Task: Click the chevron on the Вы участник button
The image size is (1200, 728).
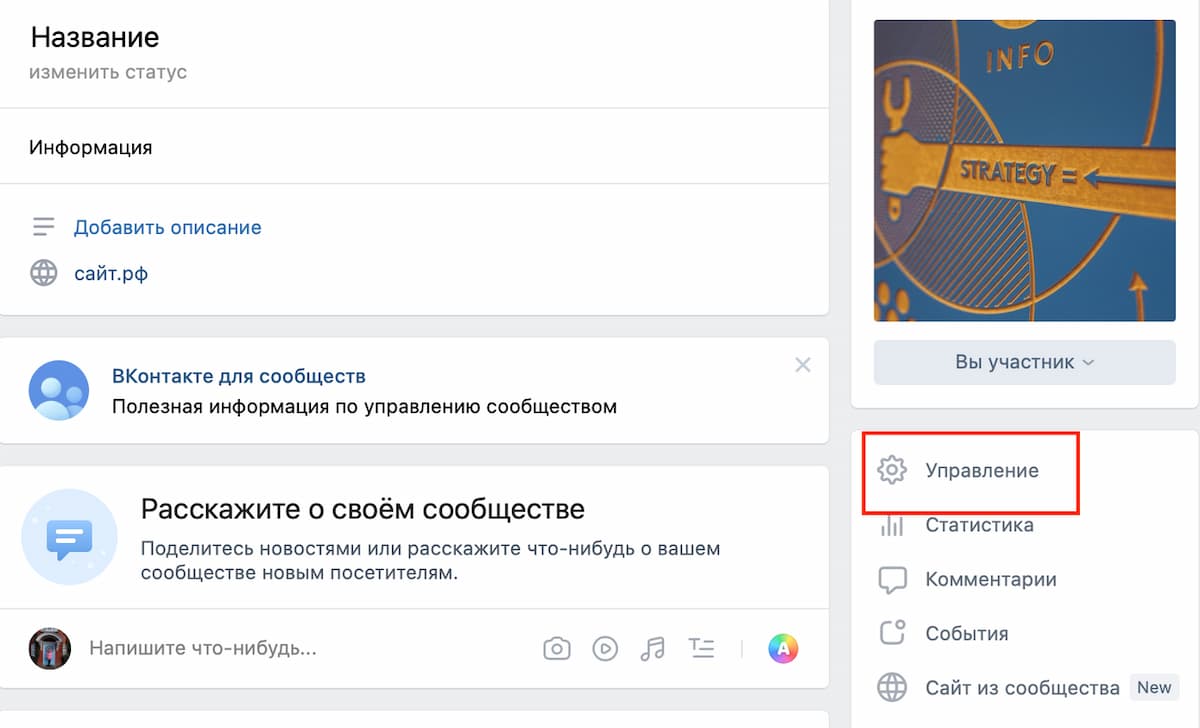Action: tap(1086, 362)
